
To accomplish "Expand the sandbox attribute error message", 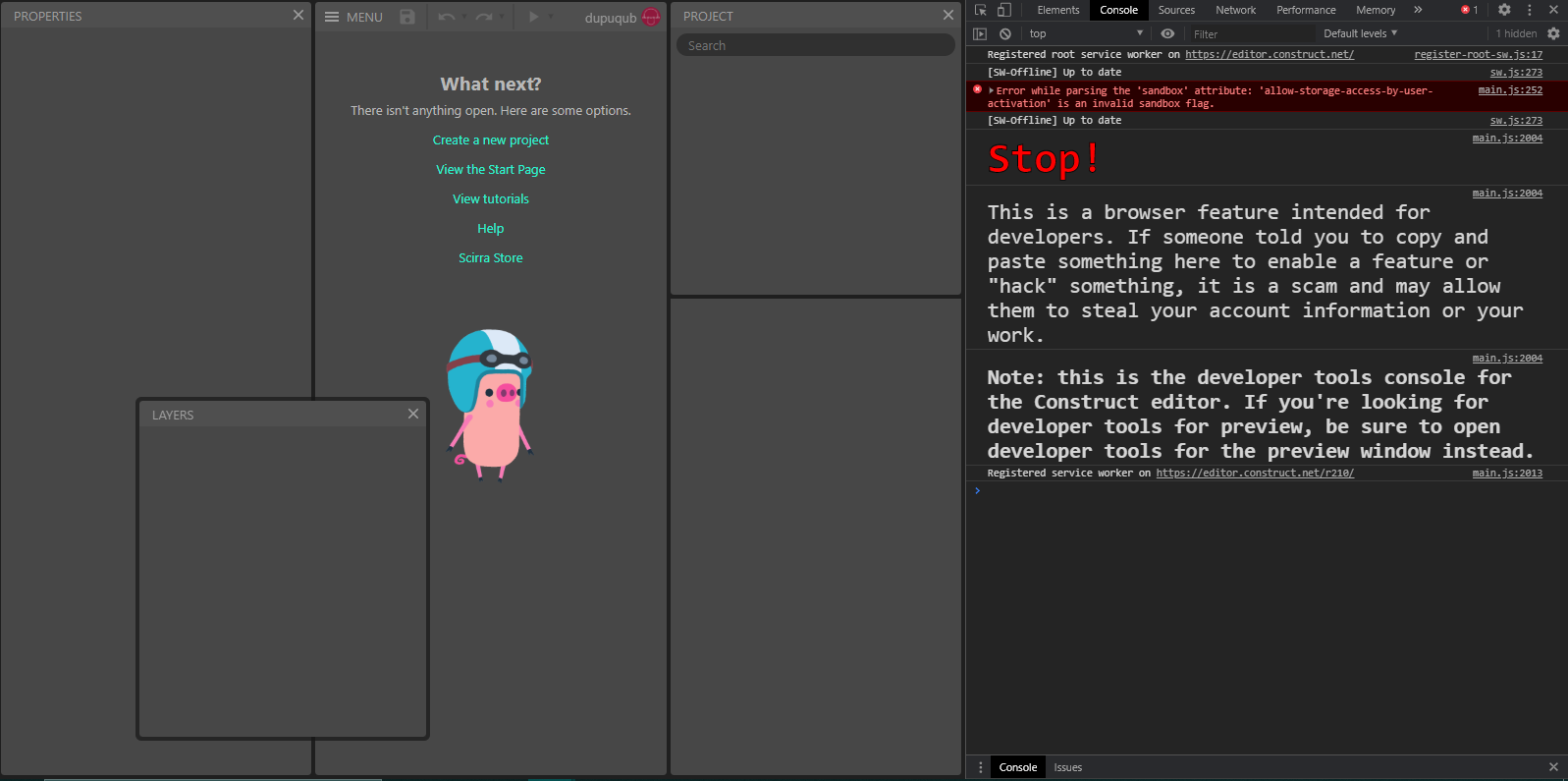I will click(991, 90).
